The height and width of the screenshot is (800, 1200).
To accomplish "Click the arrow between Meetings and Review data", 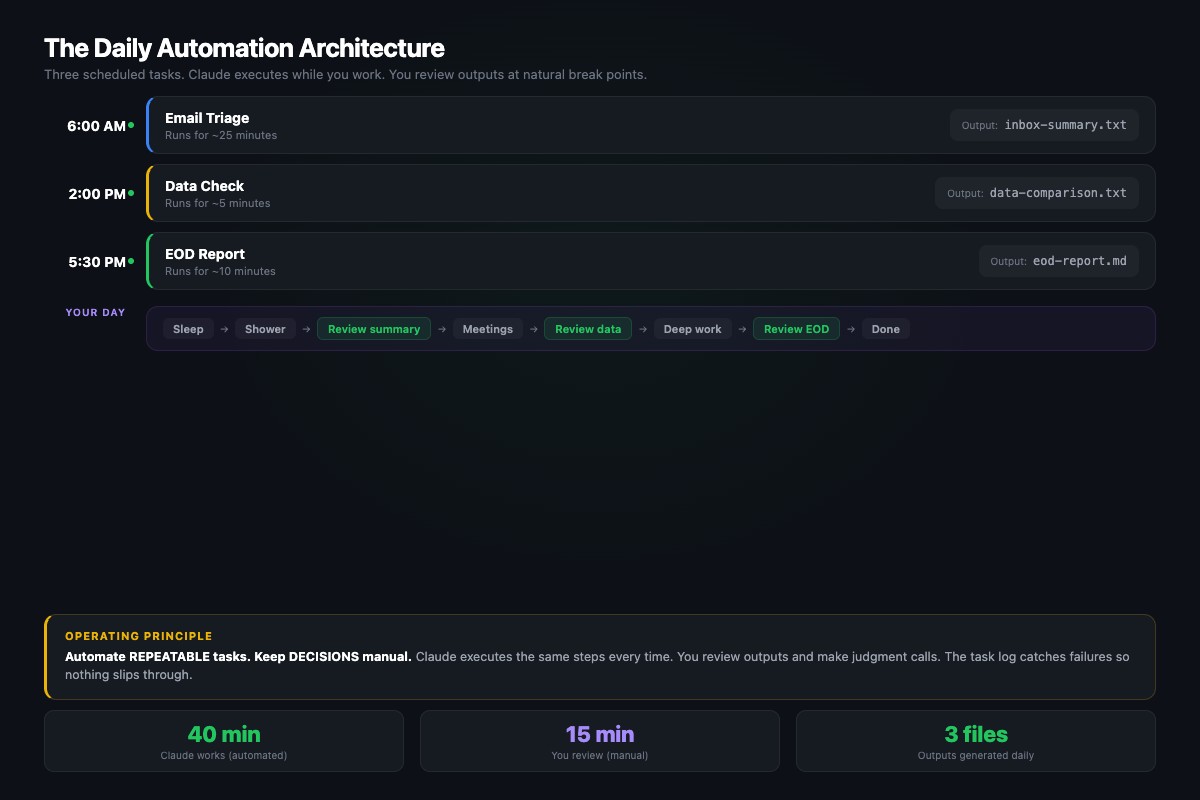I will click(533, 329).
